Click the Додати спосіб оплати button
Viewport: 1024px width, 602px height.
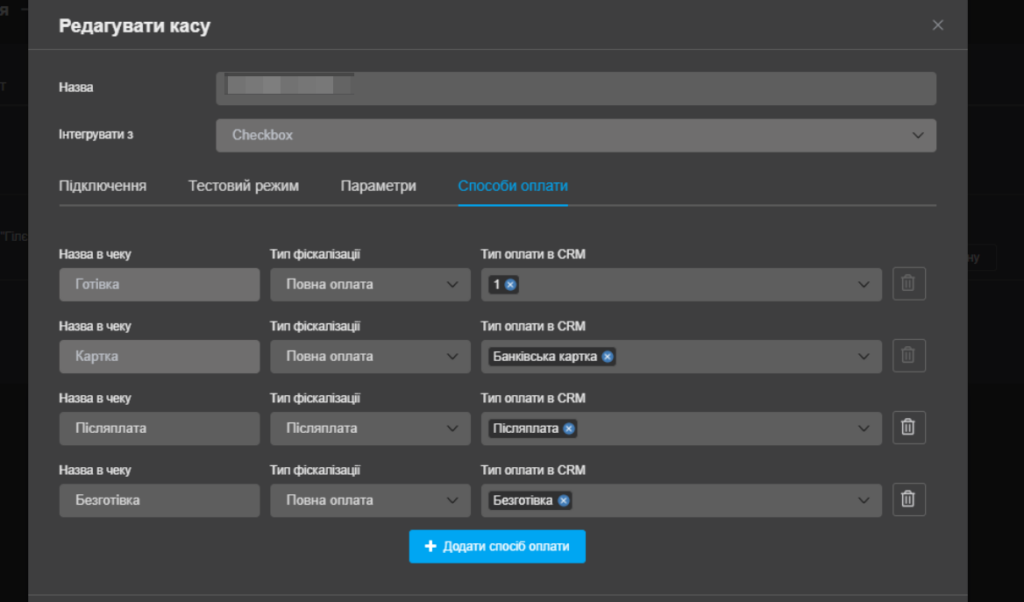click(x=497, y=546)
